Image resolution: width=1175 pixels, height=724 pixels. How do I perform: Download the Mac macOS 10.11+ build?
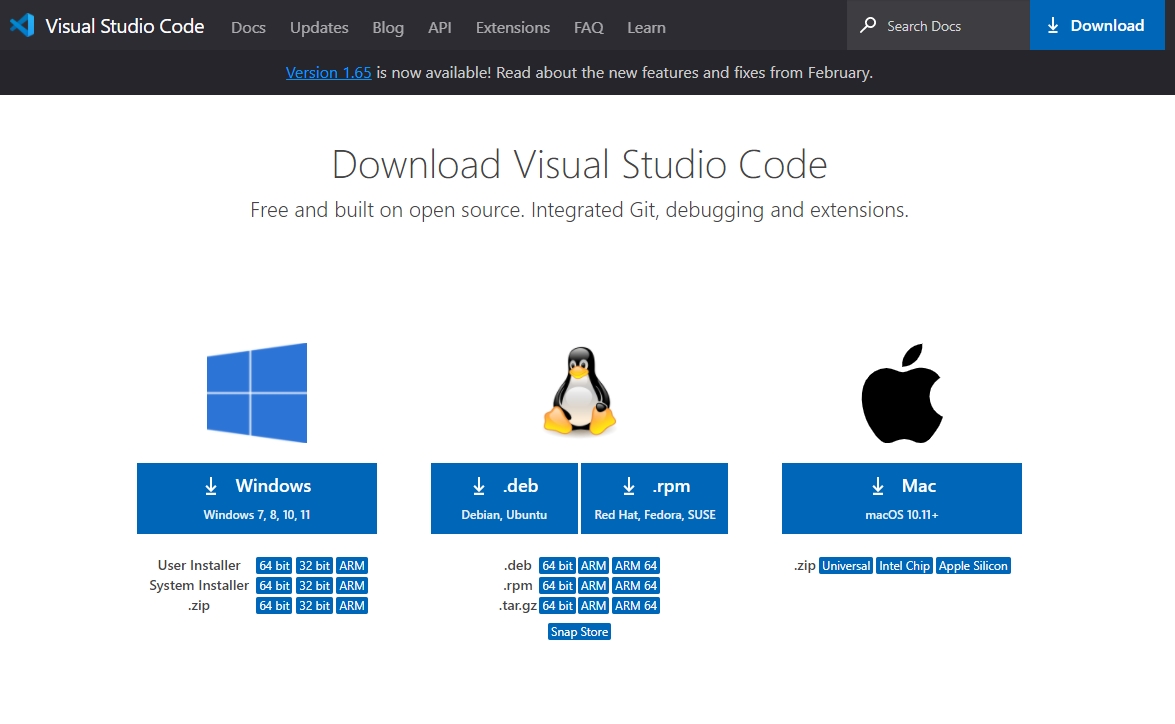902,498
